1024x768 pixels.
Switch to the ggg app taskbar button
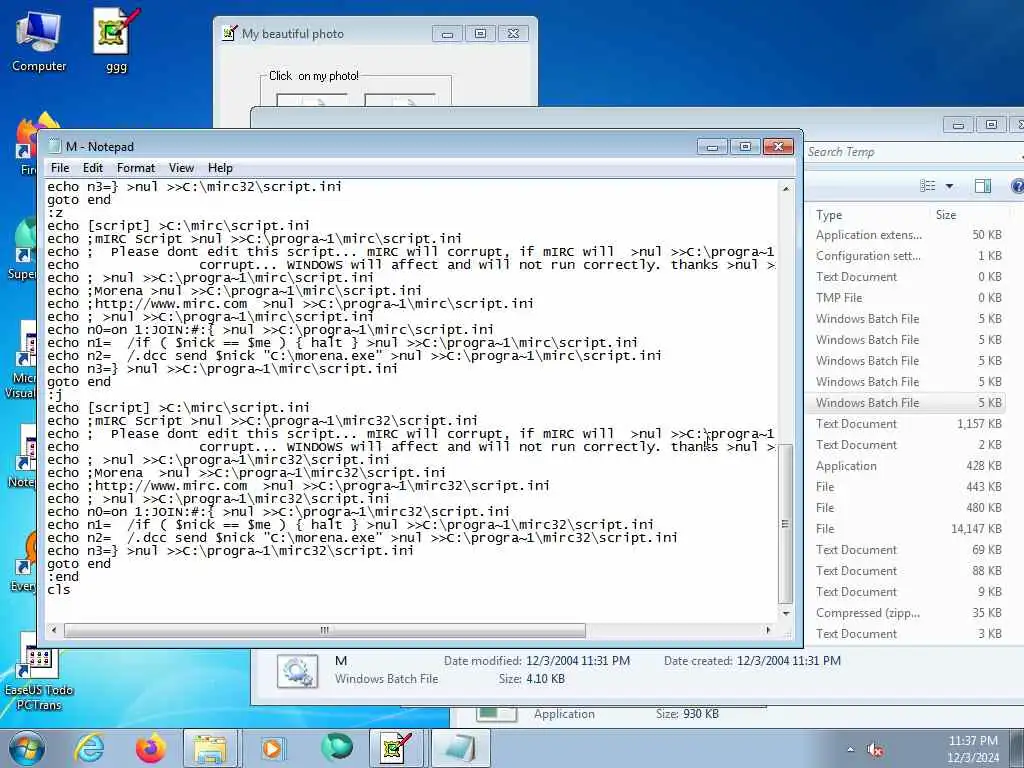click(396, 748)
